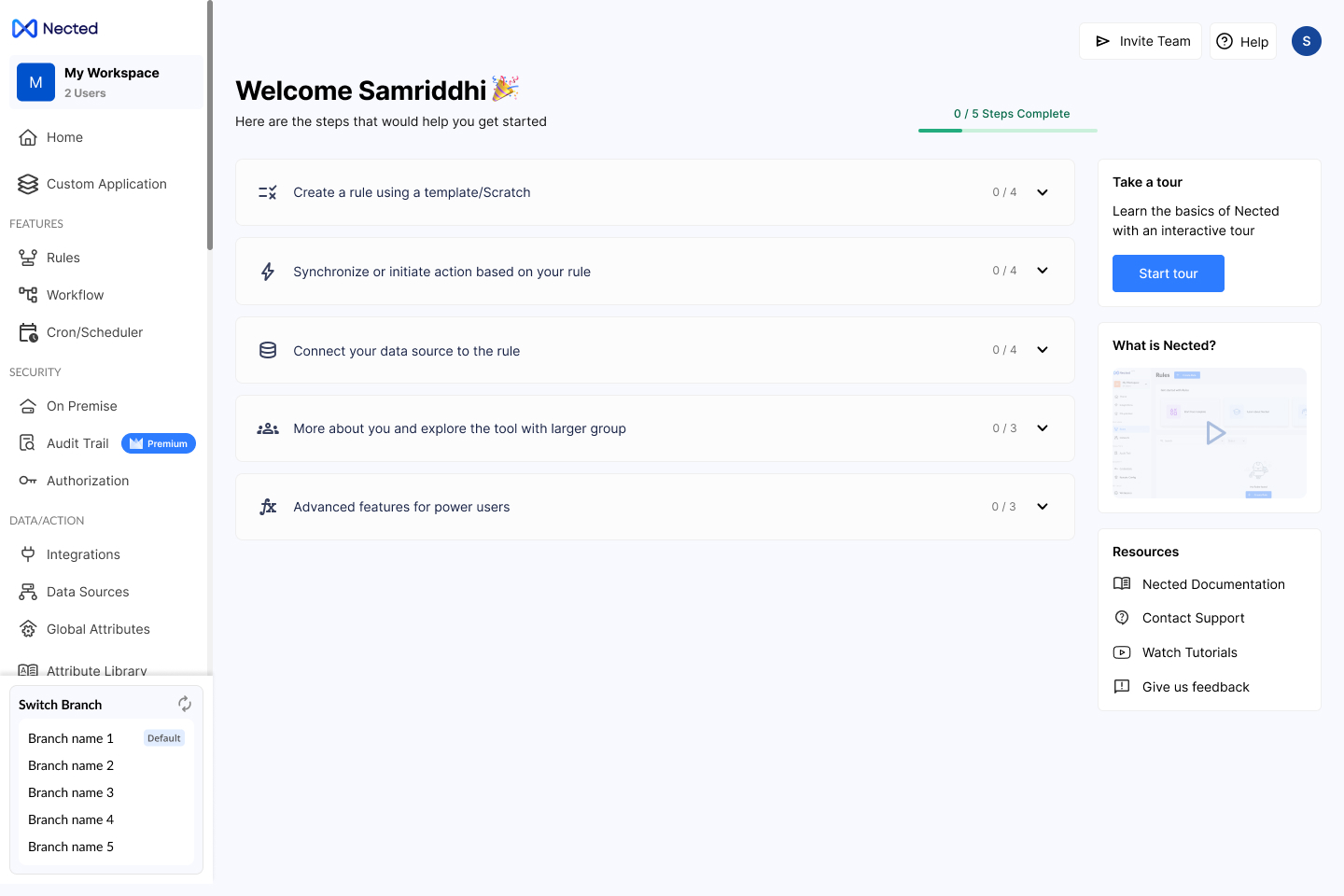
Task: Click the Global Attributes gear icon
Action: click(28, 629)
